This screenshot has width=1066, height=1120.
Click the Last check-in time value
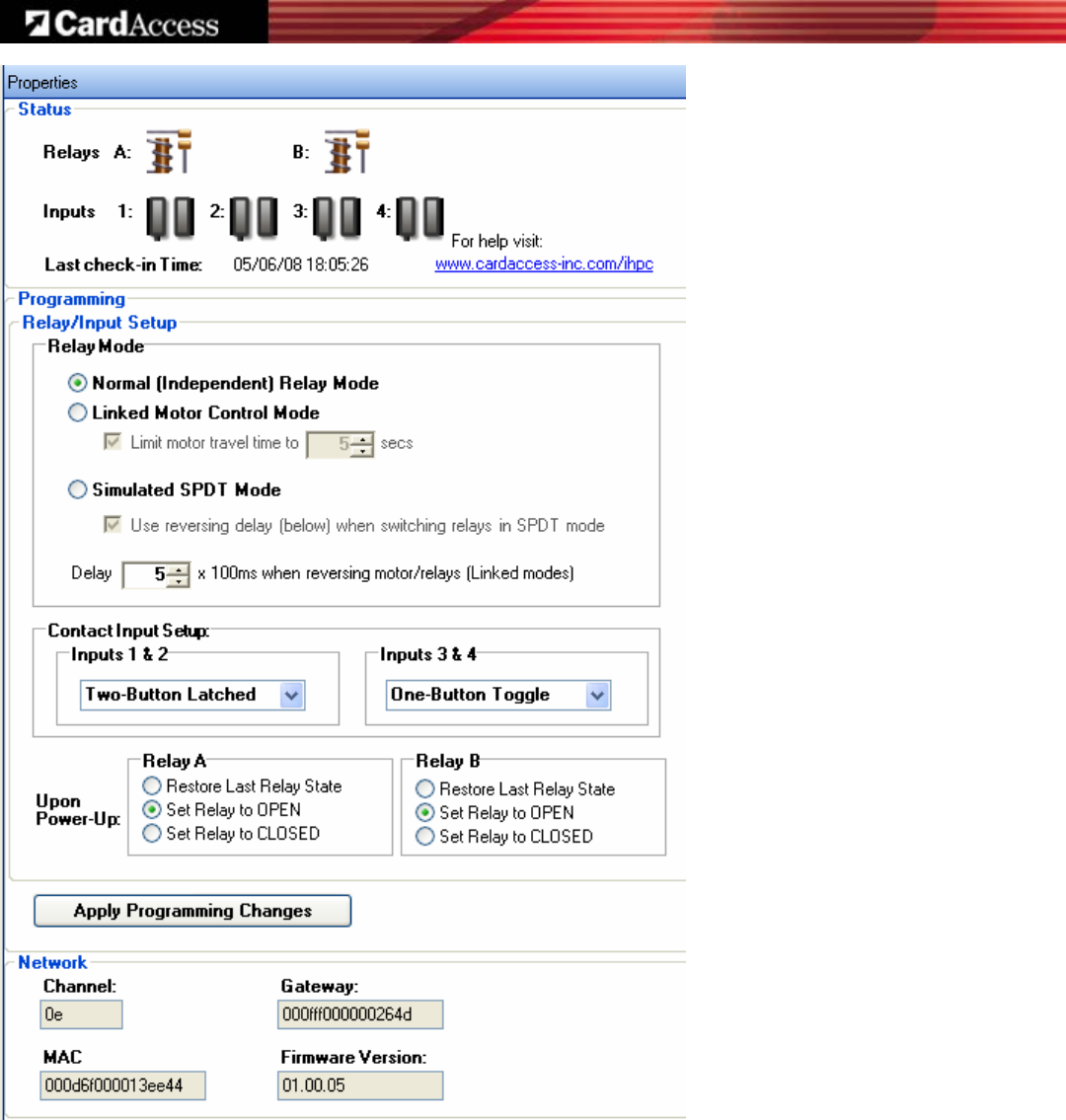[301, 265]
